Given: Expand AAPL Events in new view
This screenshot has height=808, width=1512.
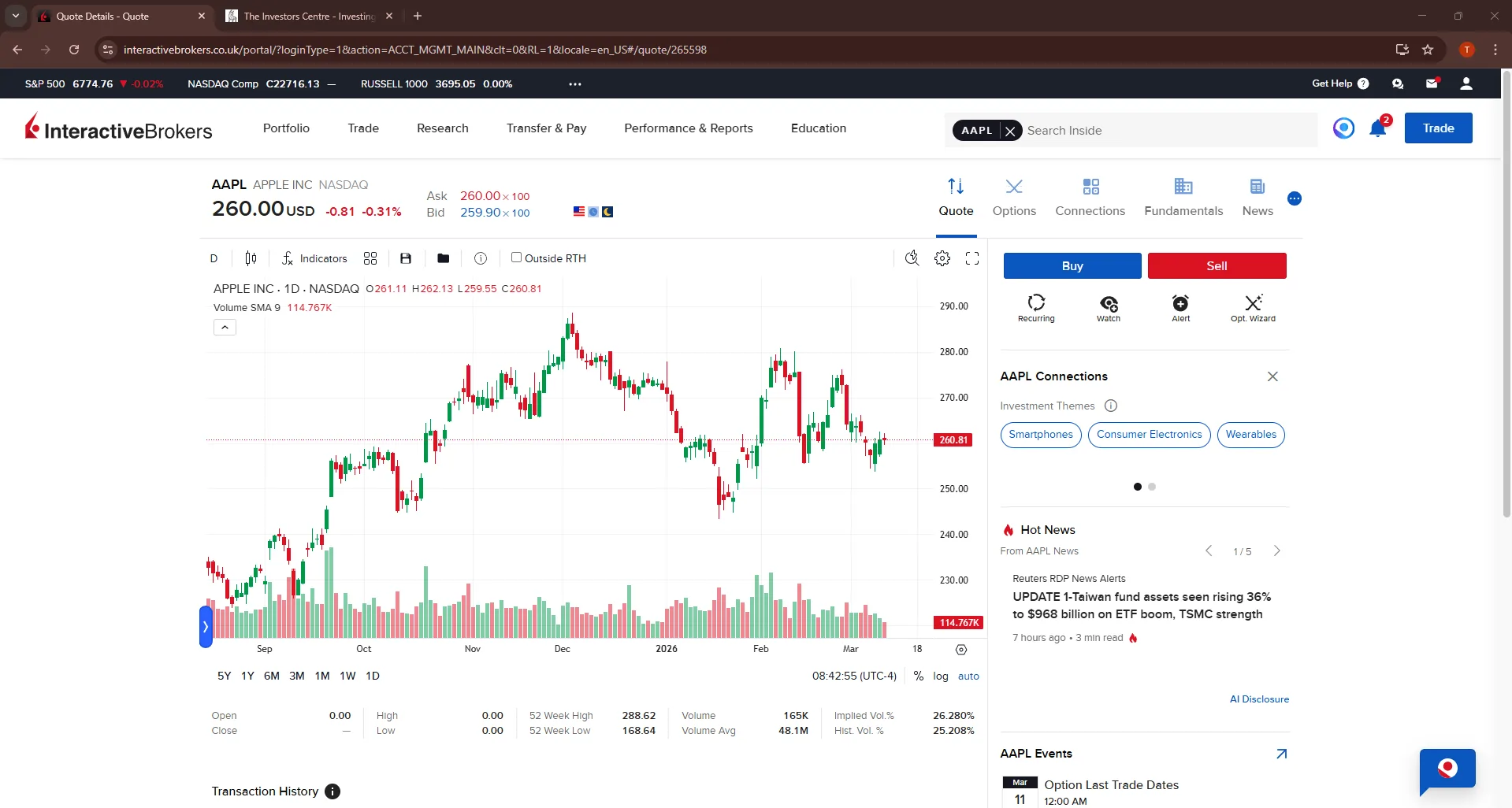Looking at the screenshot, I should [1282, 754].
